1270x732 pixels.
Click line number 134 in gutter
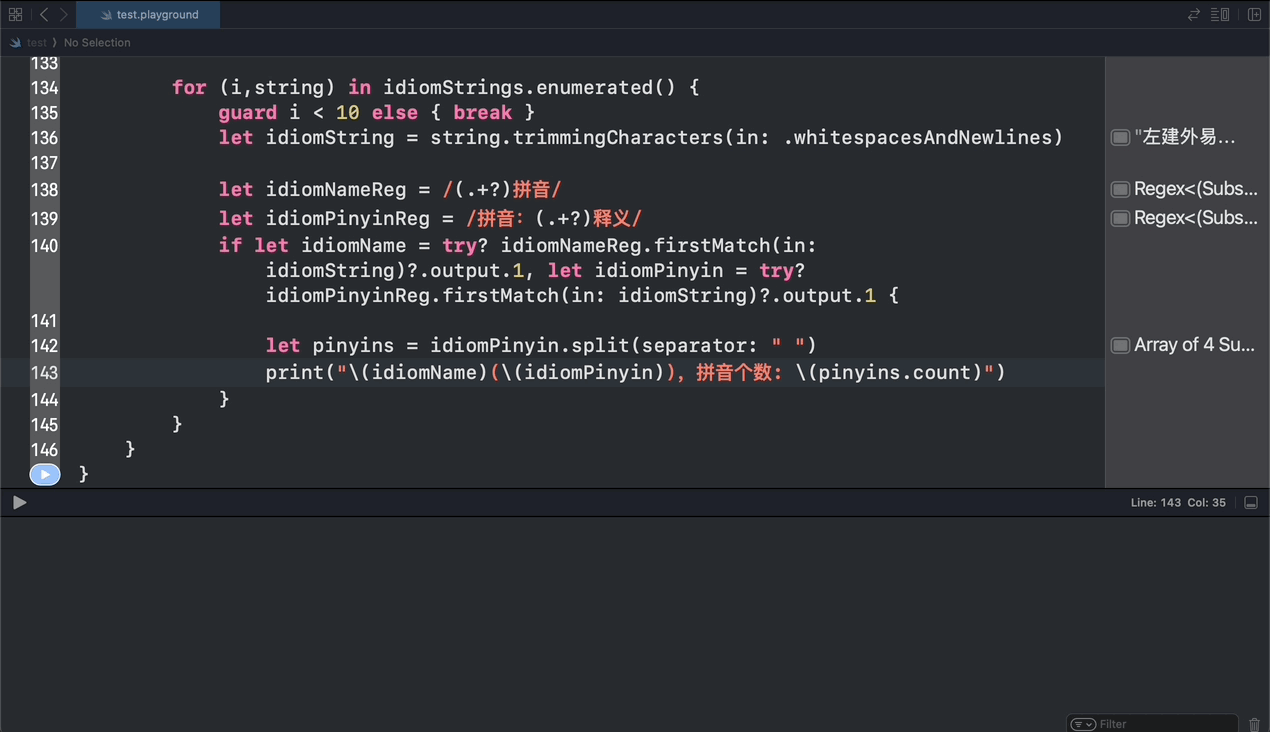click(x=45, y=88)
